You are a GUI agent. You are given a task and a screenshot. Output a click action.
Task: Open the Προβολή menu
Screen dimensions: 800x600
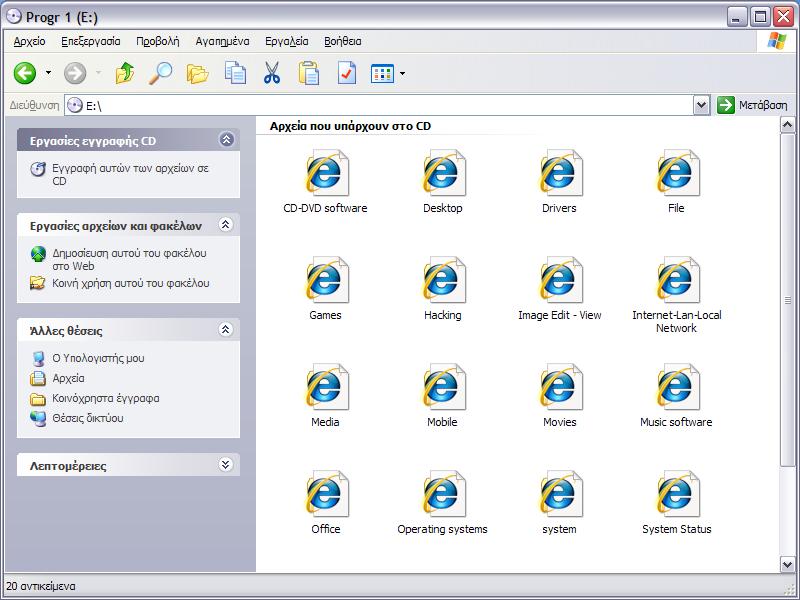(x=158, y=41)
